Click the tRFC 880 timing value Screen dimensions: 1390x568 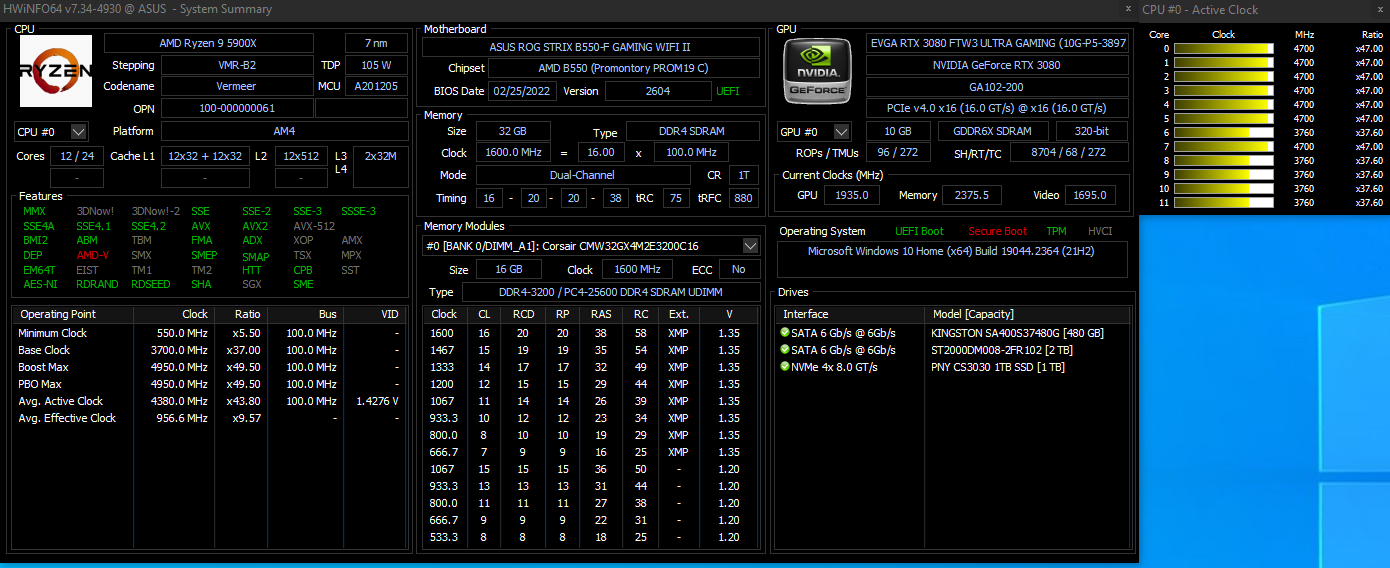[x=743, y=198]
